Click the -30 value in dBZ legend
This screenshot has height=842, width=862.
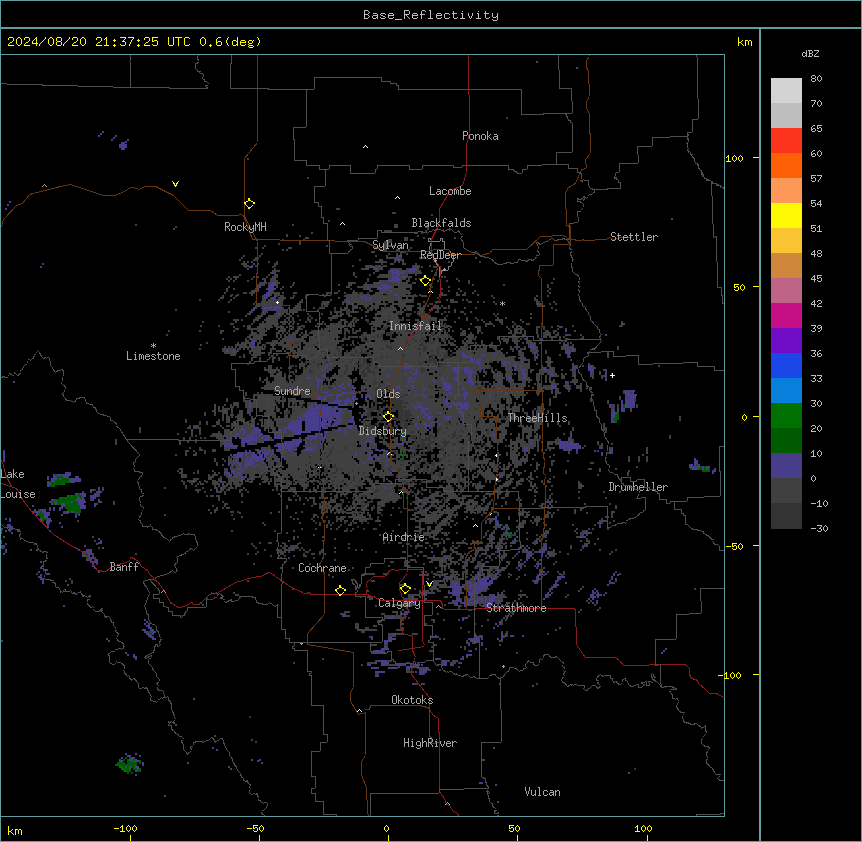point(819,528)
